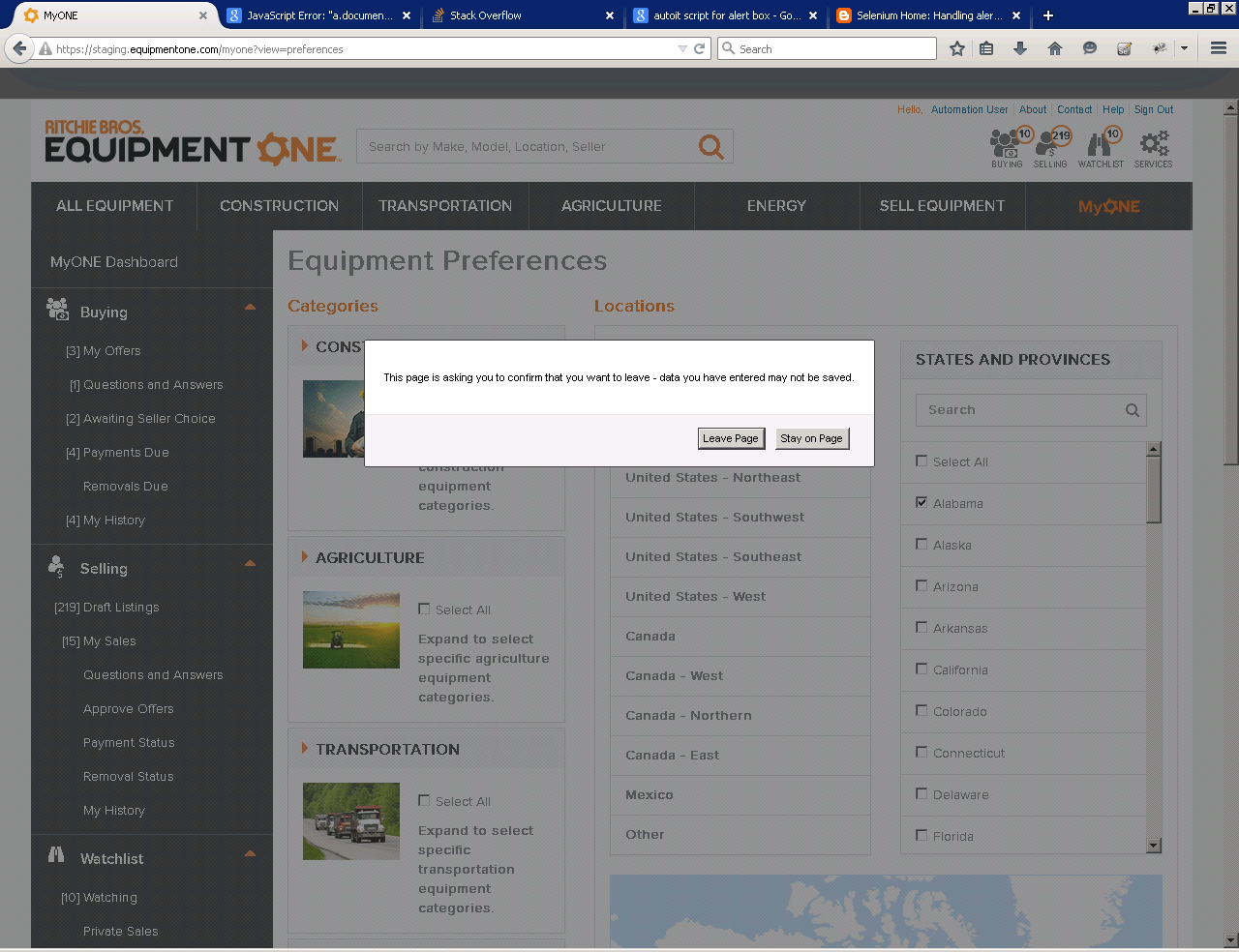Open the downloads arrow icon
The width and height of the screenshot is (1239, 952).
[1020, 48]
